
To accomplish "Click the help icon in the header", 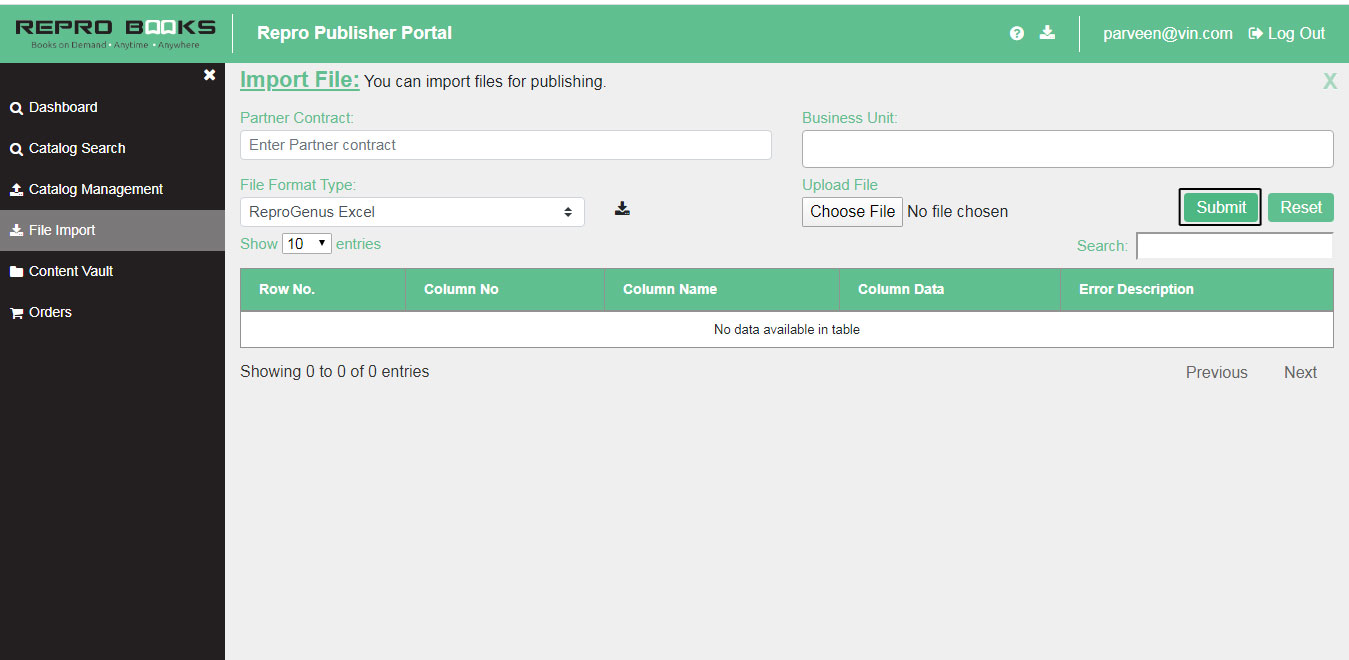I will coord(1017,33).
